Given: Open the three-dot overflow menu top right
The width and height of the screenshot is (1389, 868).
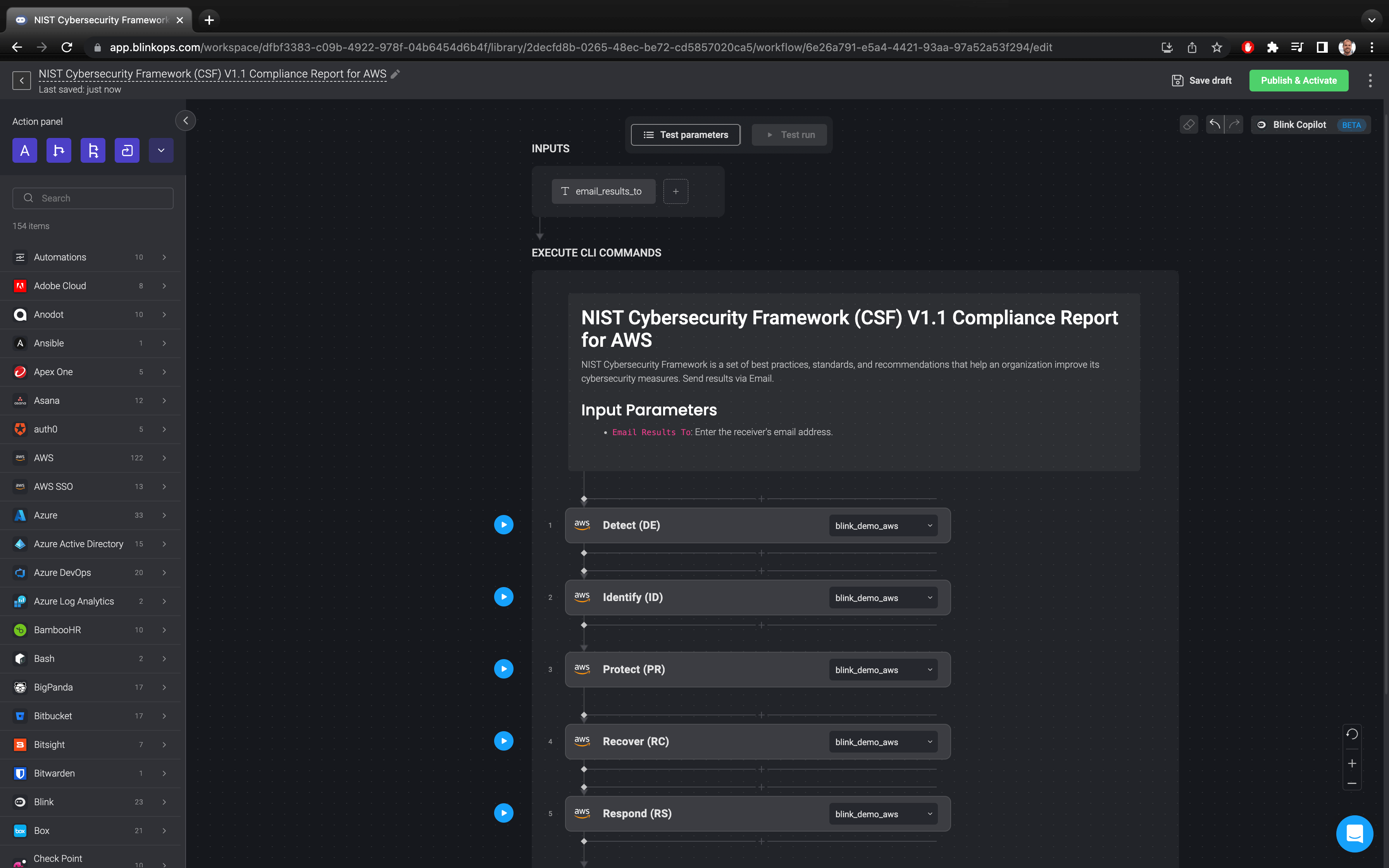Looking at the screenshot, I should pyautogui.click(x=1370, y=80).
